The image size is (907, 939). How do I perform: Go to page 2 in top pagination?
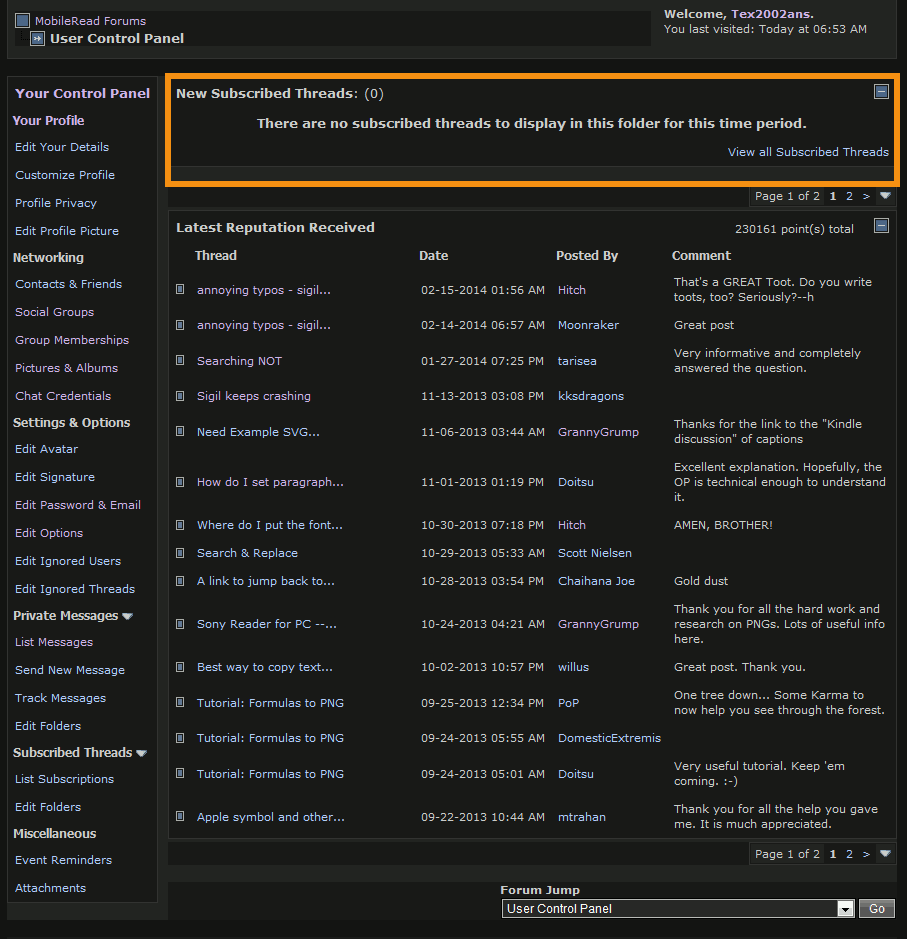point(850,196)
